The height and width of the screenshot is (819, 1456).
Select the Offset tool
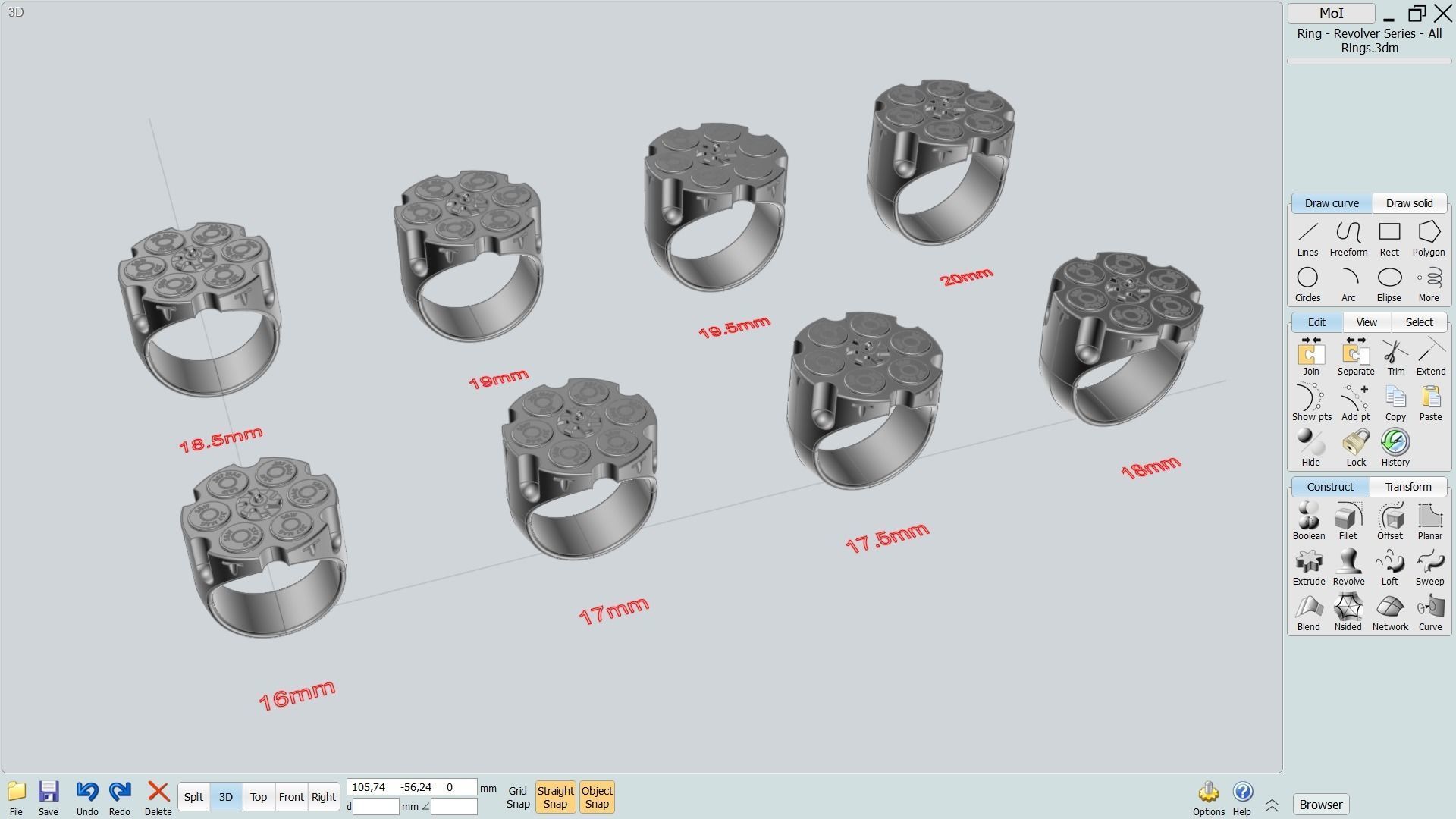tap(1390, 522)
